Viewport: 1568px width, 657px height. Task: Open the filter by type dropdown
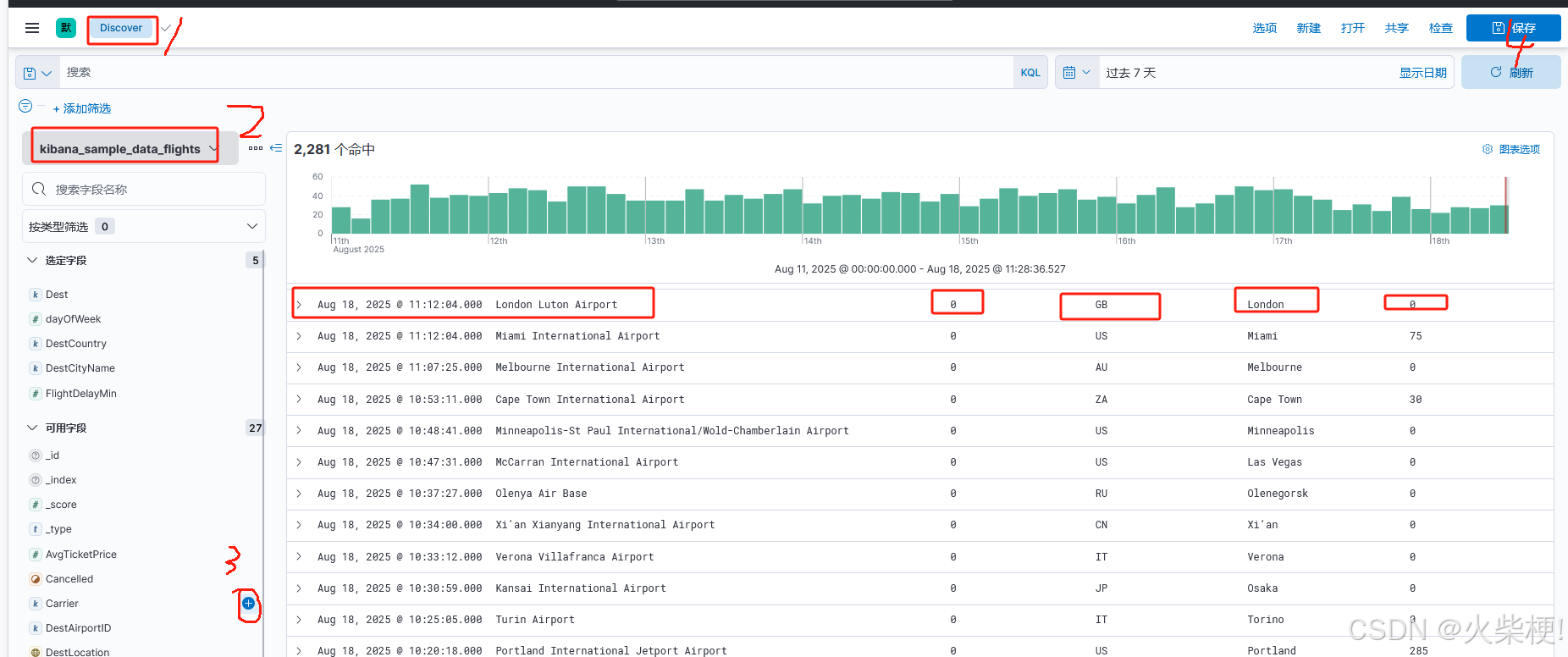click(143, 226)
